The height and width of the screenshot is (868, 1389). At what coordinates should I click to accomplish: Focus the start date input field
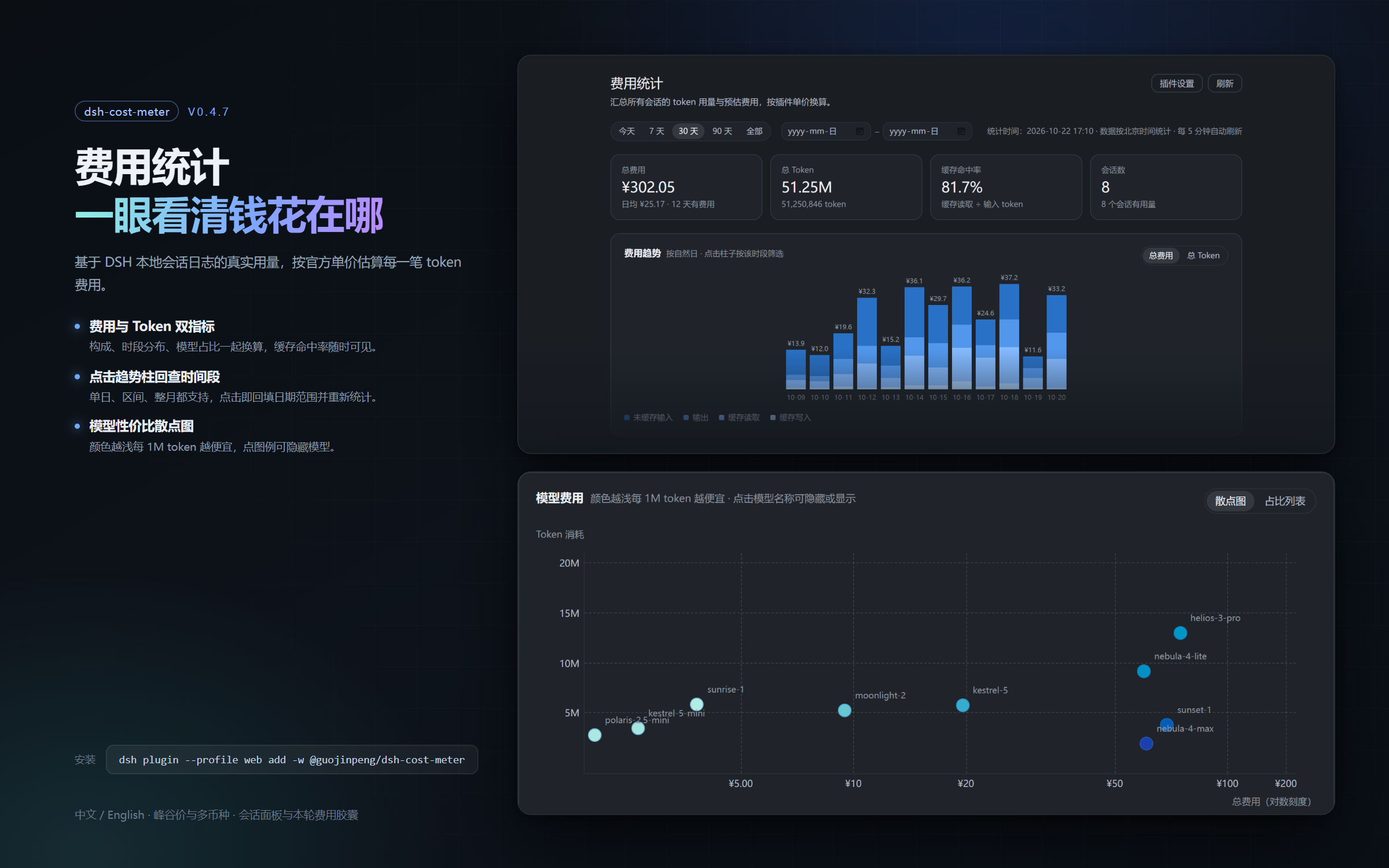[x=826, y=131]
